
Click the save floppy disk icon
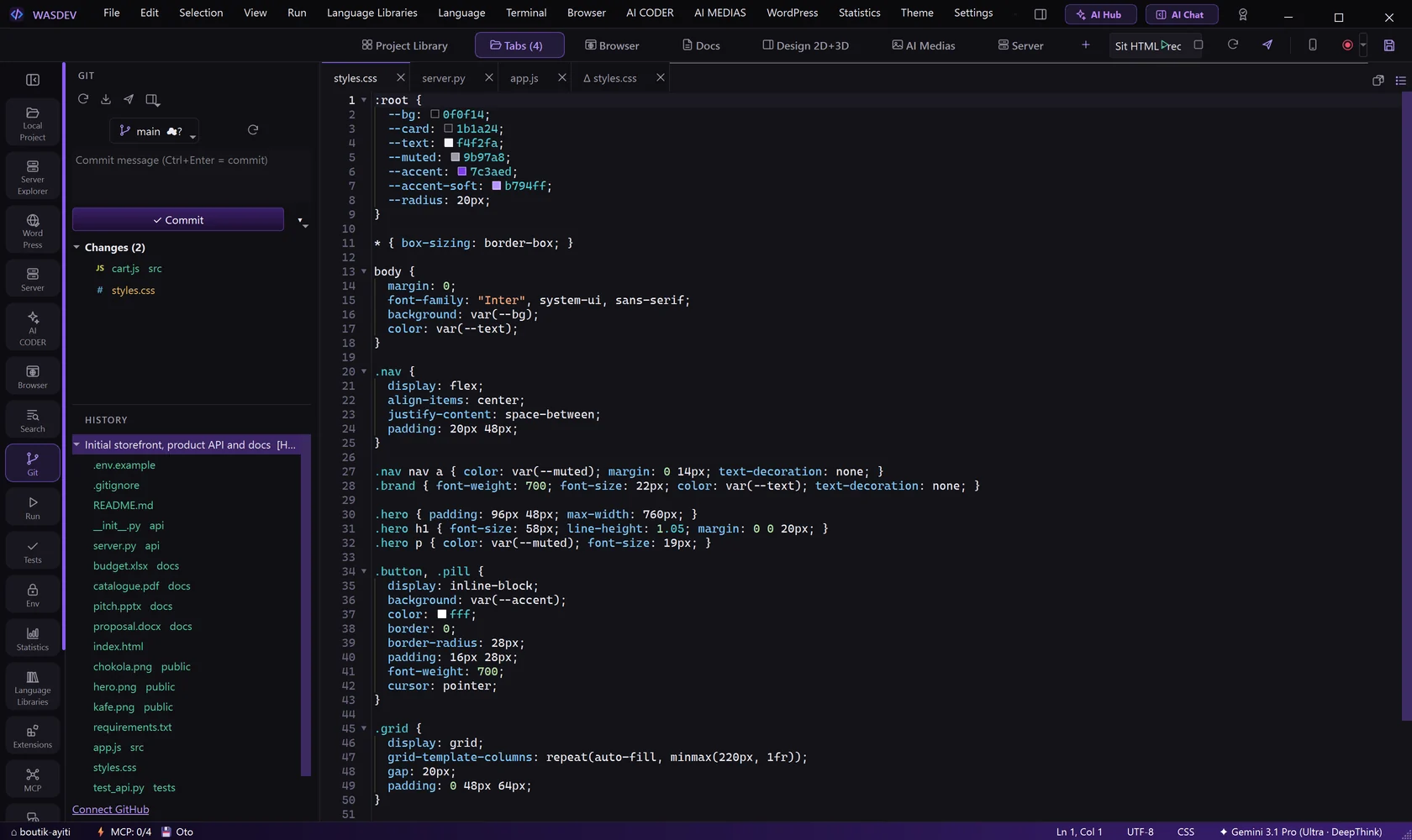pyautogui.click(x=1389, y=45)
